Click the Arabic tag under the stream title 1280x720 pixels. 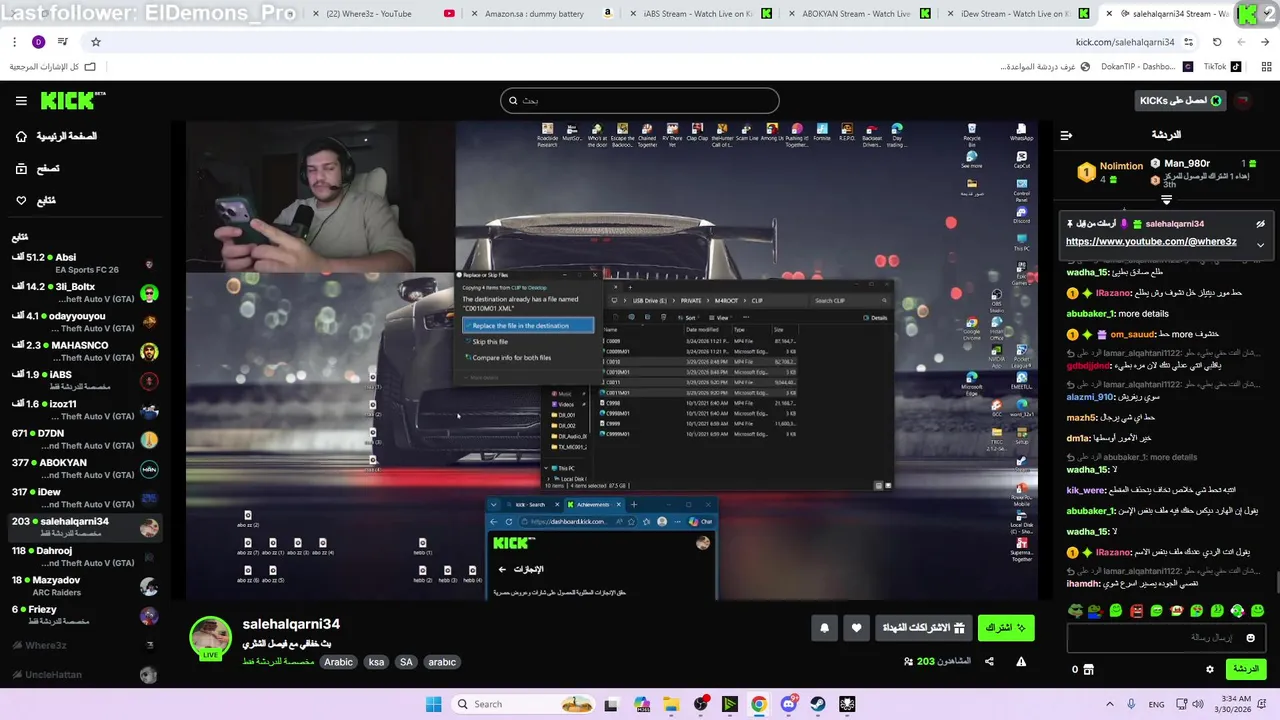(x=339, y=662)
